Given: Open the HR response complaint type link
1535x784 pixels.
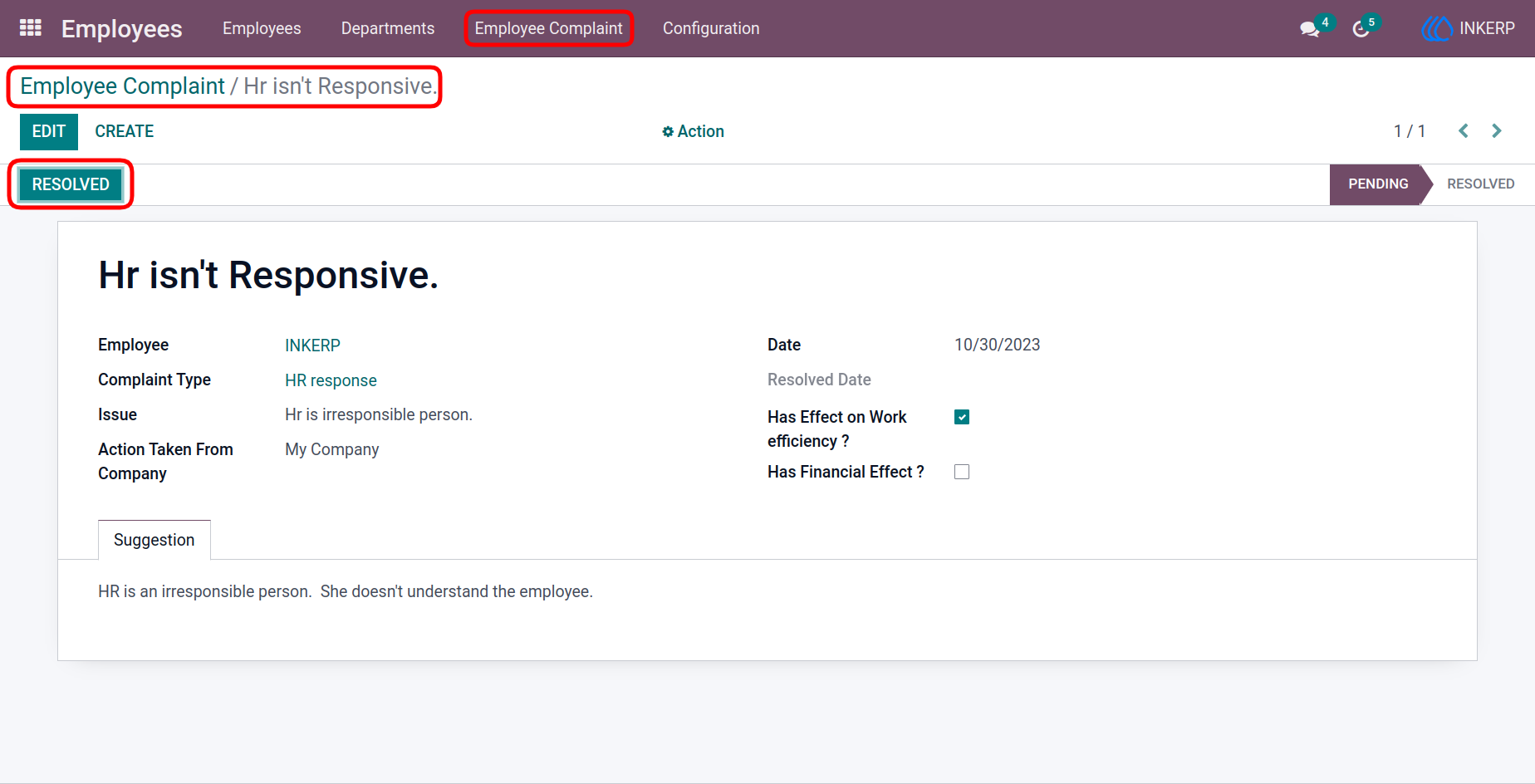Looking at the screenshot, I should tap(331, 380).
